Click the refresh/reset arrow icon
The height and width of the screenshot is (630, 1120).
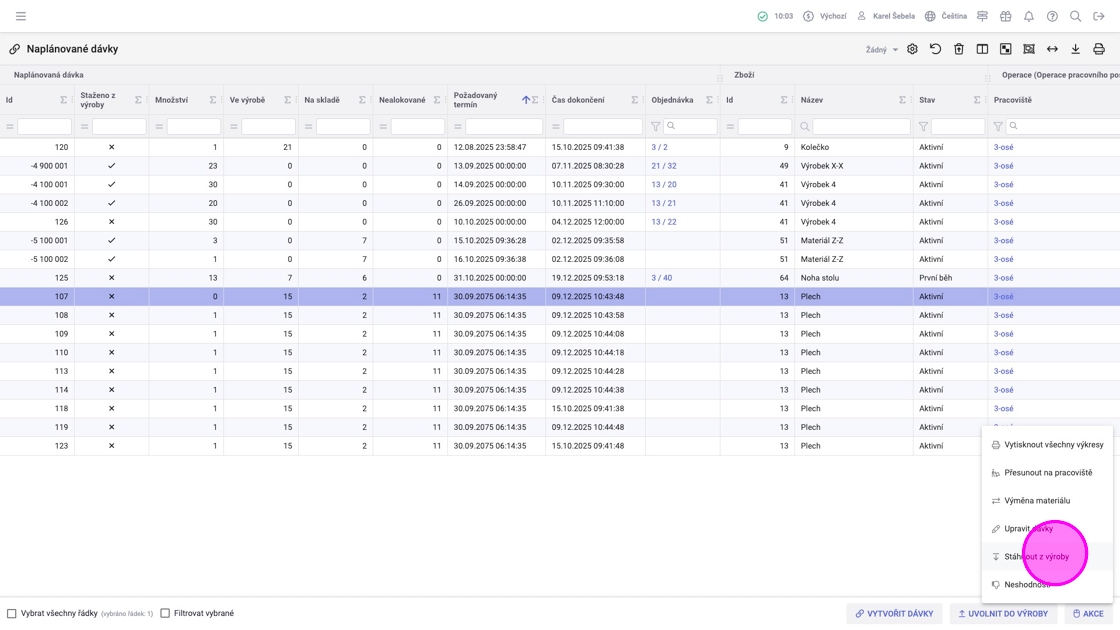coord(935,49)
